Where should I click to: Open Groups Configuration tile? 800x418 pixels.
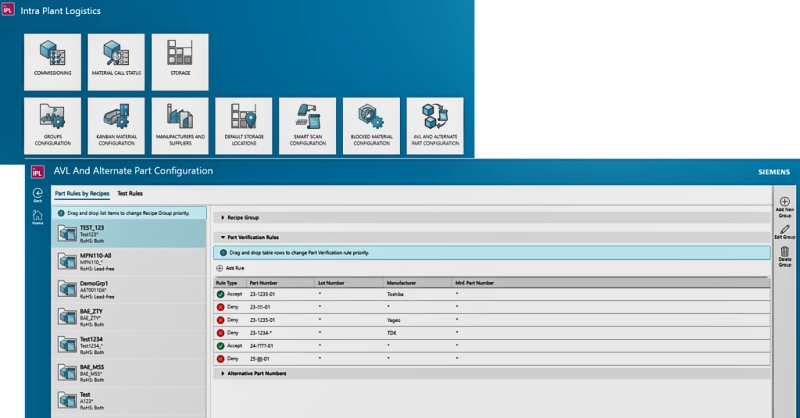click(x=53, y=125)
